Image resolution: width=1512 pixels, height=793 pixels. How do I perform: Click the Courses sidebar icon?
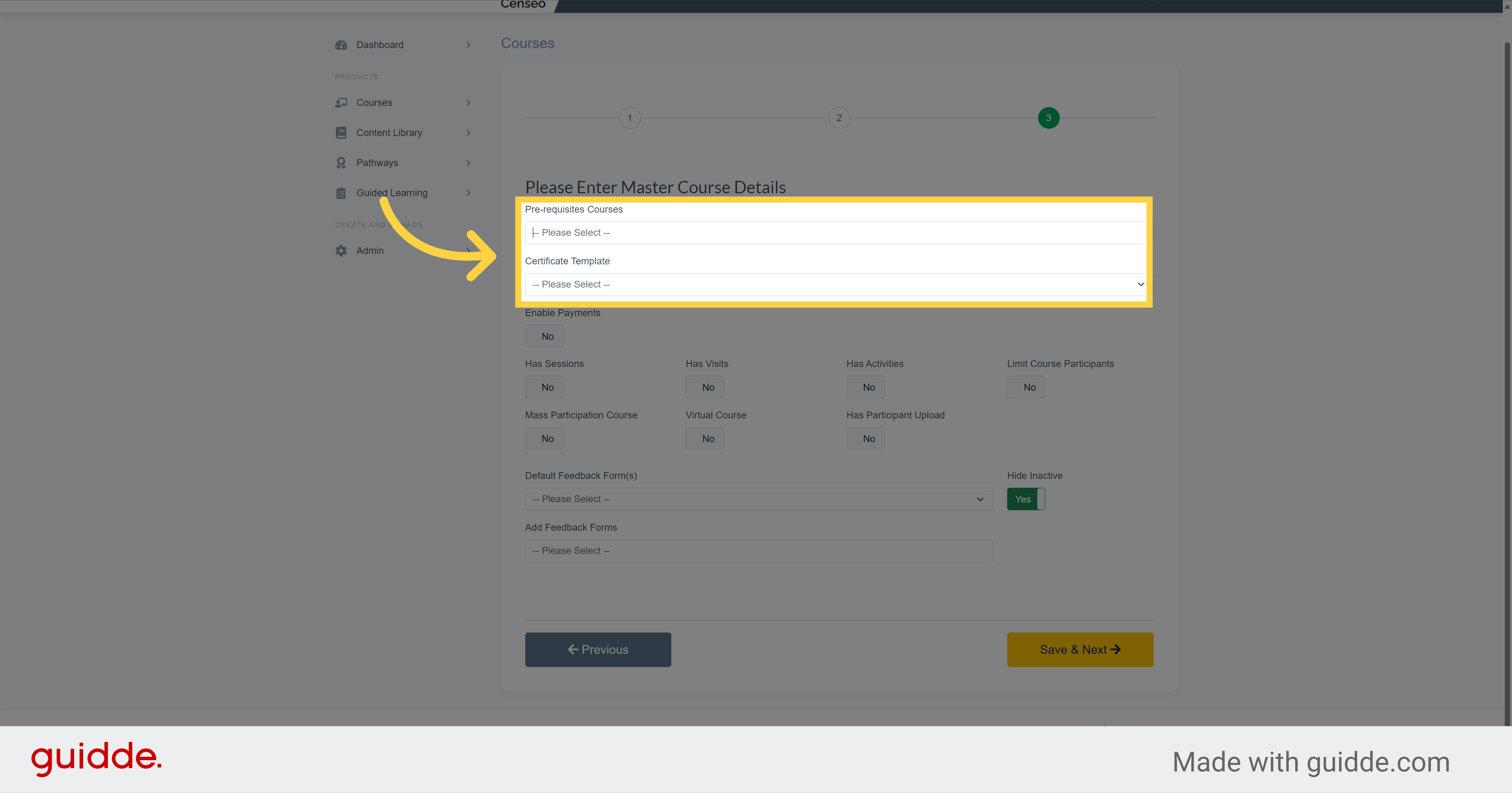[341, 103]
